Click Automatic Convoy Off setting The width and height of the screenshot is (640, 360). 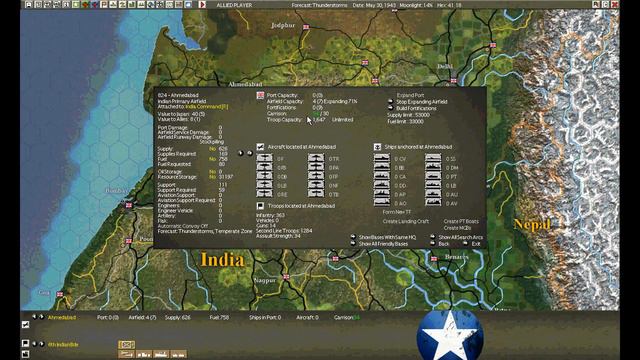pyautogui.click(x=182, y=226)
